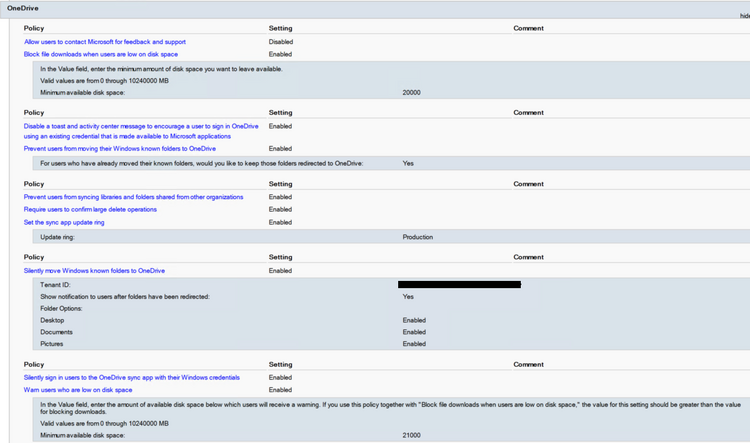The height and width of the screenshot is (443, 750).
Task: Collapse the OneDrive section header
Action: coord(22,8)
